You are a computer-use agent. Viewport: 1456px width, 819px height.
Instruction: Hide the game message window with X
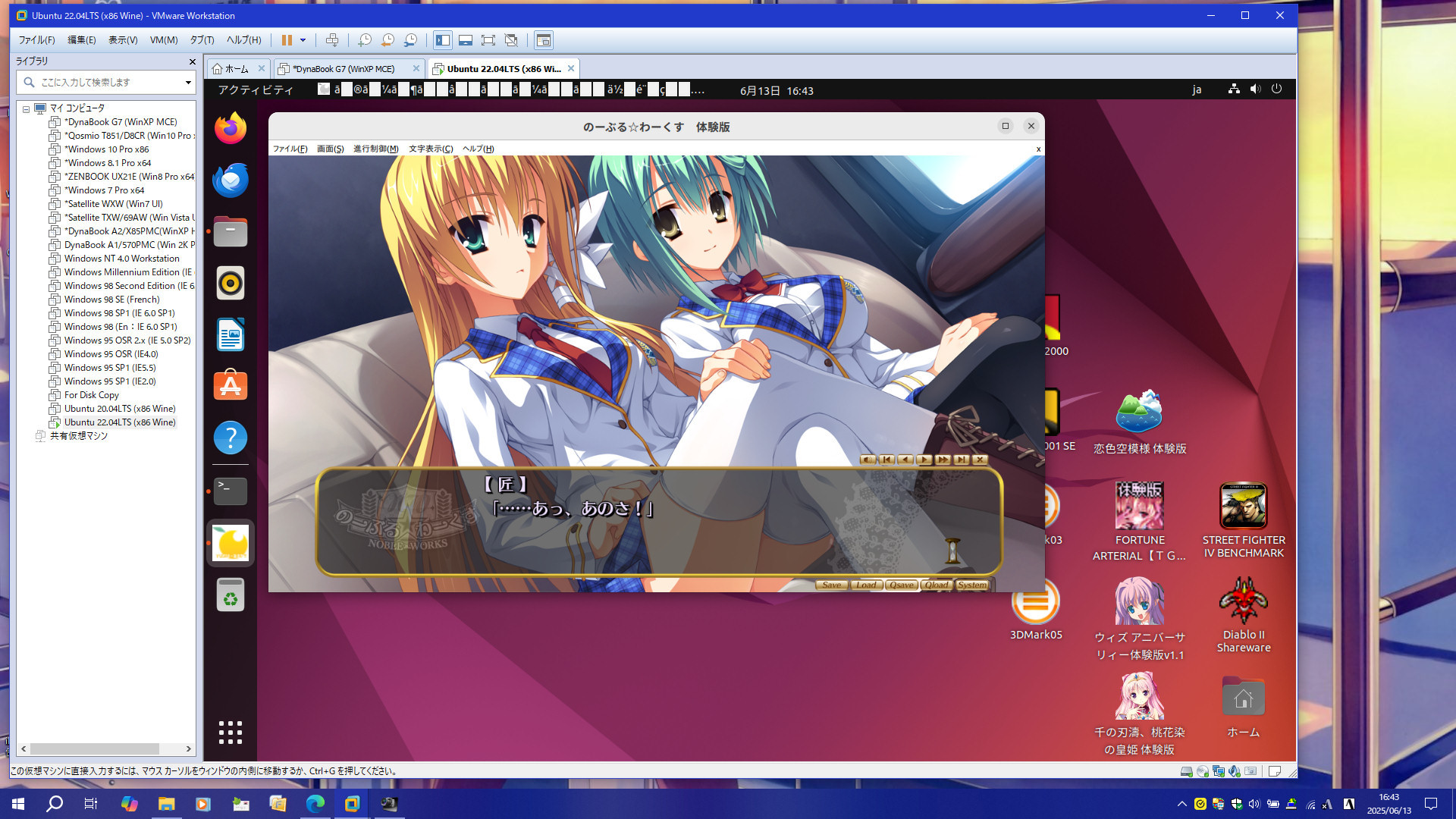click(x=980, y=460)
